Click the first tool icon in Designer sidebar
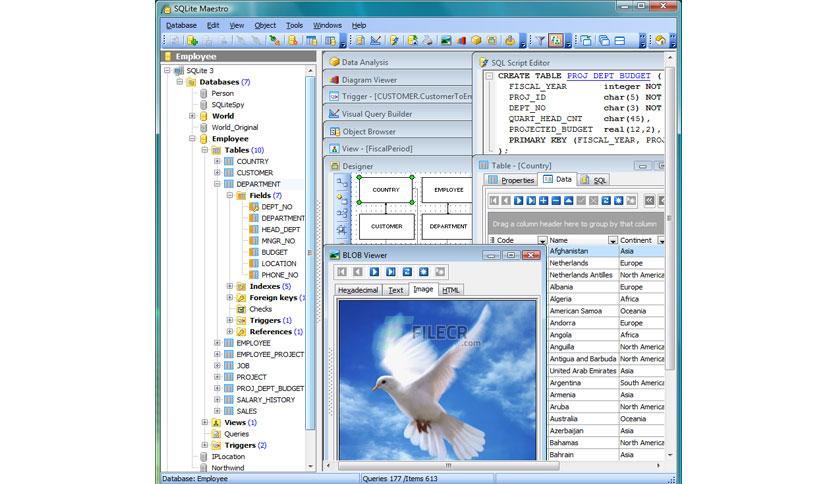 [342, 183]
